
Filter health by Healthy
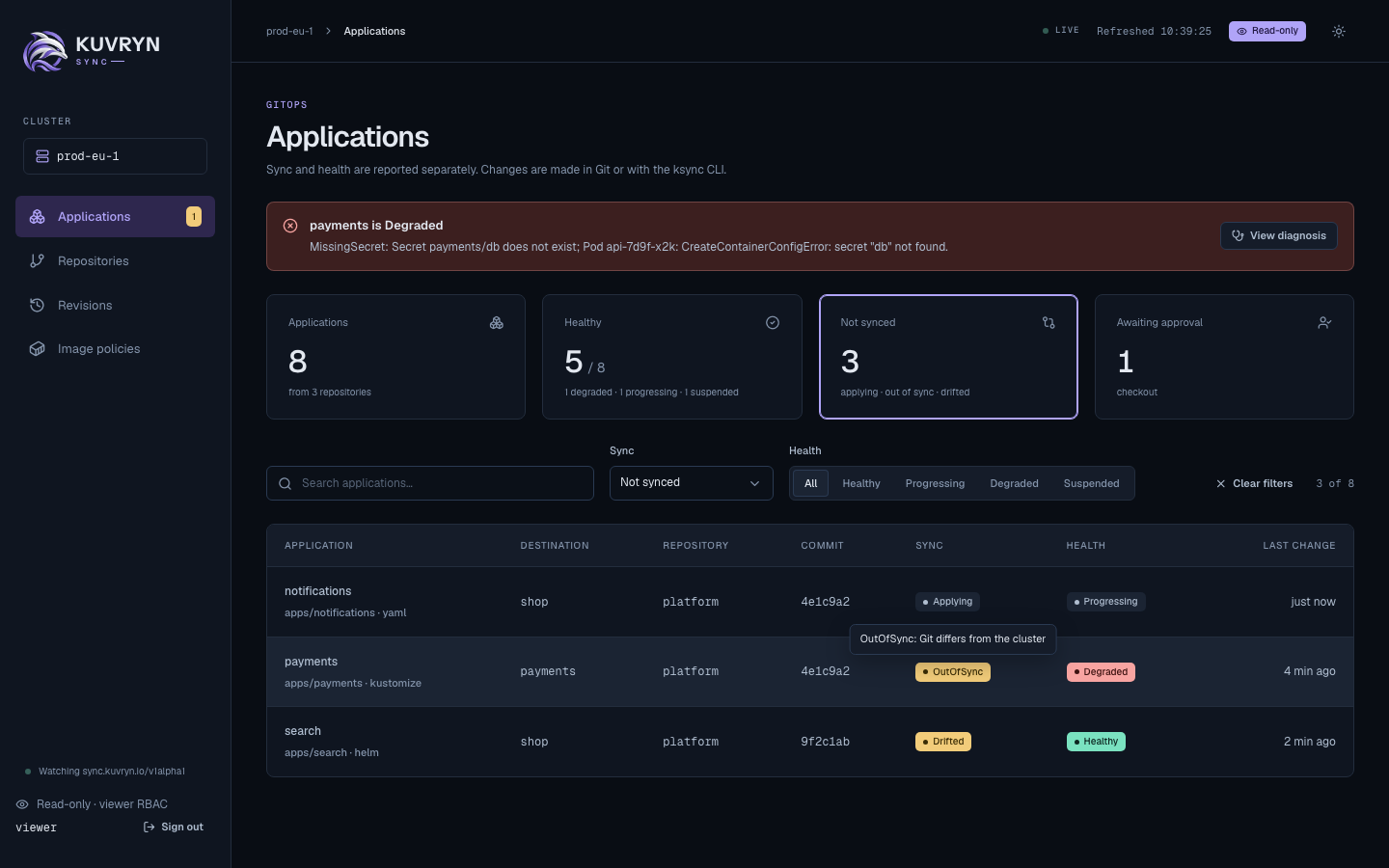861,484
